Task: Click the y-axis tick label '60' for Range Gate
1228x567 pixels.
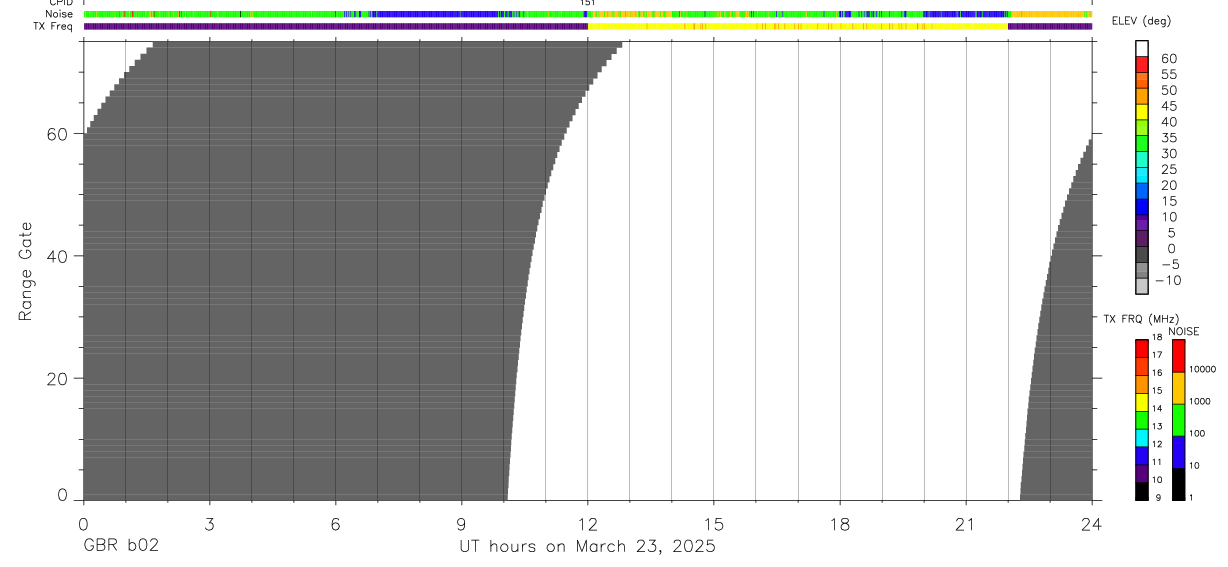Action: (x=57, y=134)
